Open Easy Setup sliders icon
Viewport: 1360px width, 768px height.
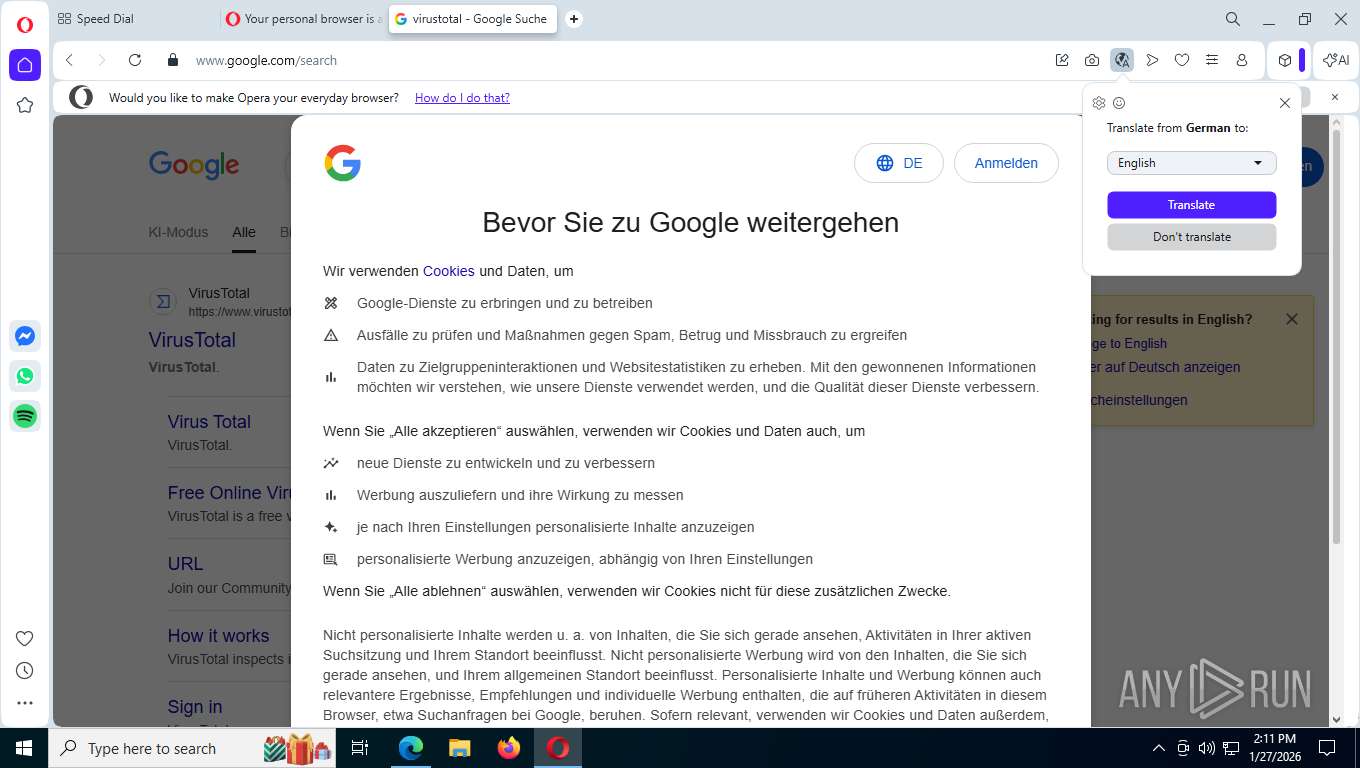[x=1212, y=60]
